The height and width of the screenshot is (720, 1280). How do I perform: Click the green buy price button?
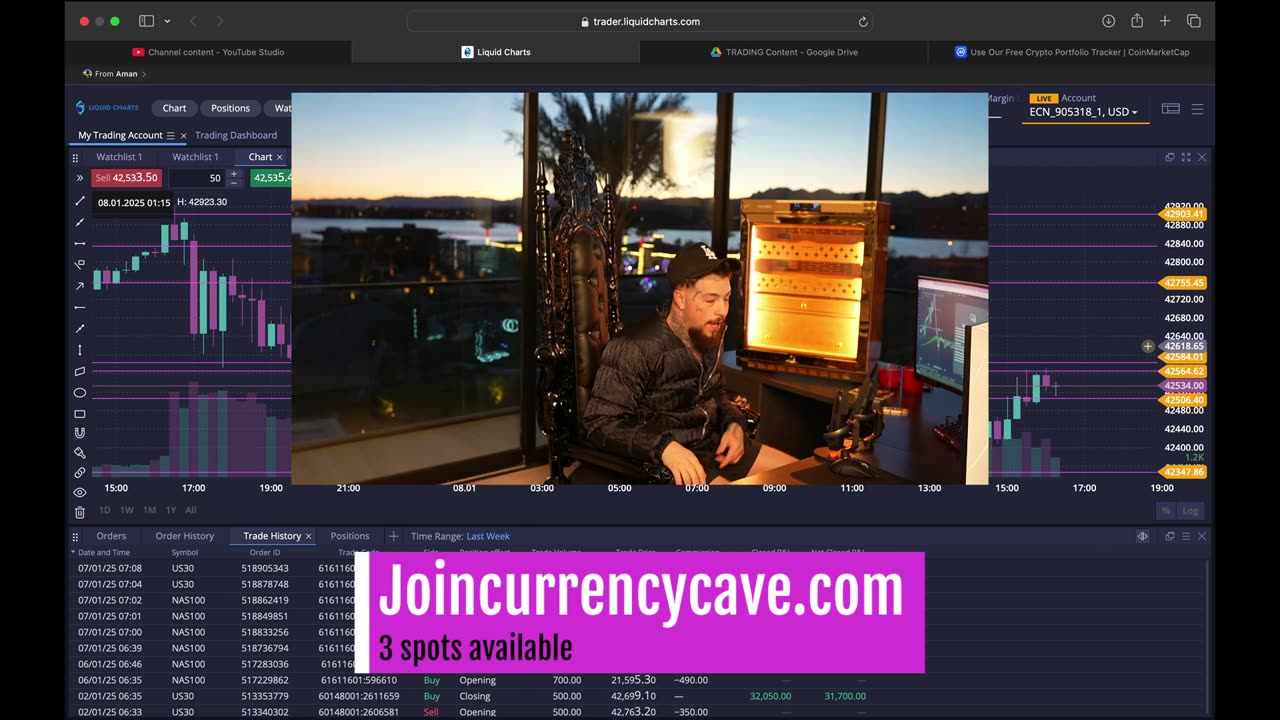[271, 178]
